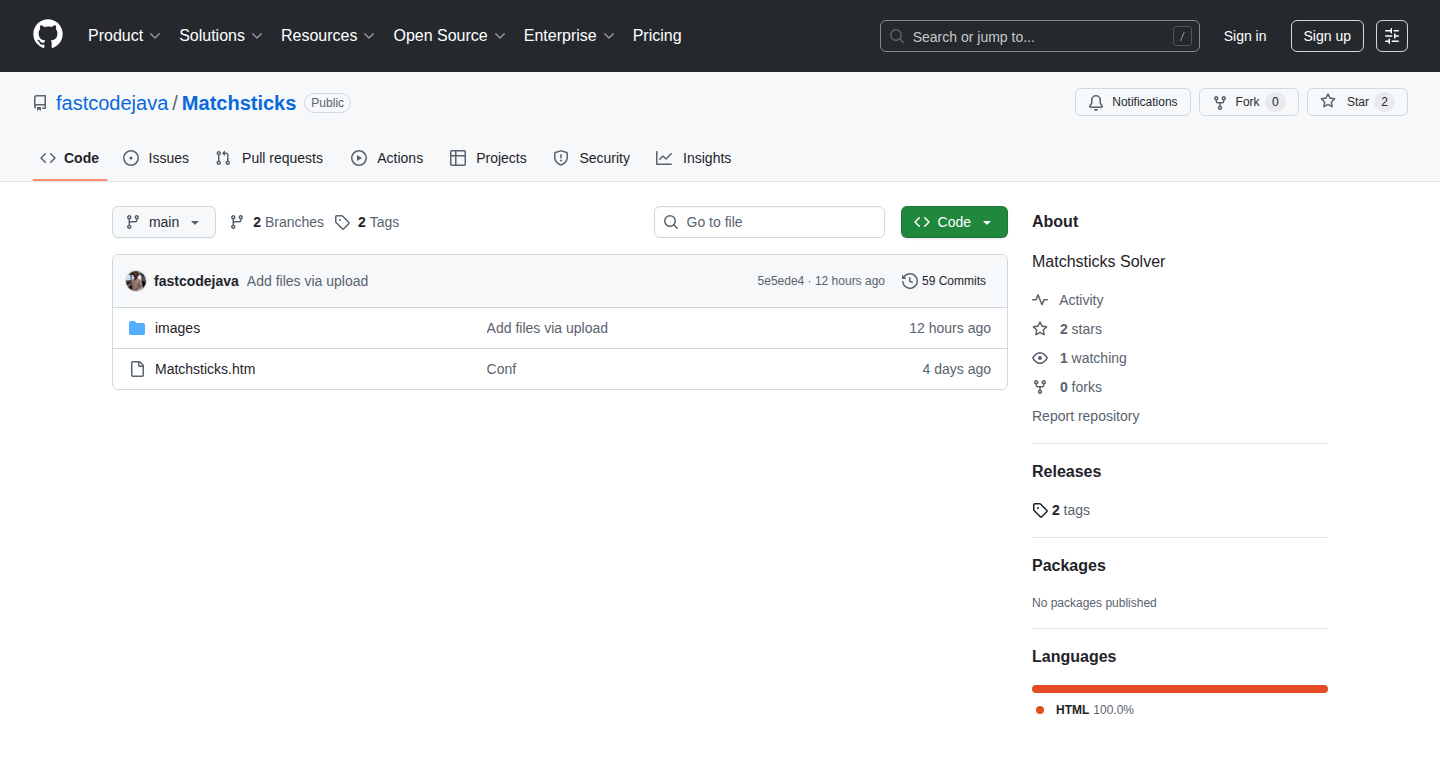
Task: View 59 Commits history
Action: 944,281
